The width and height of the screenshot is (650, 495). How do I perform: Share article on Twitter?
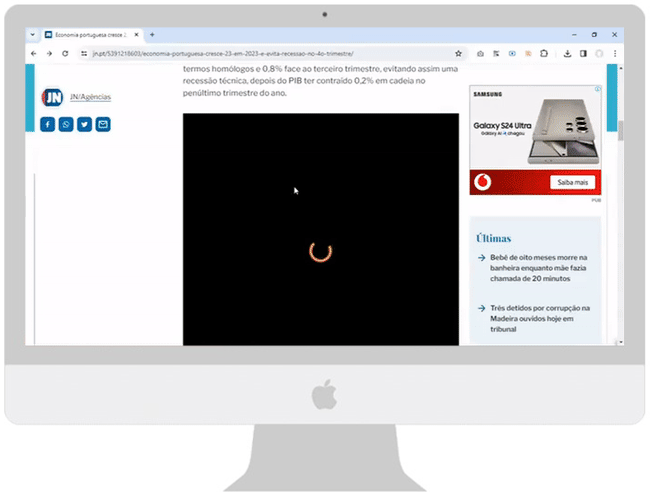(x=84, y=124)
